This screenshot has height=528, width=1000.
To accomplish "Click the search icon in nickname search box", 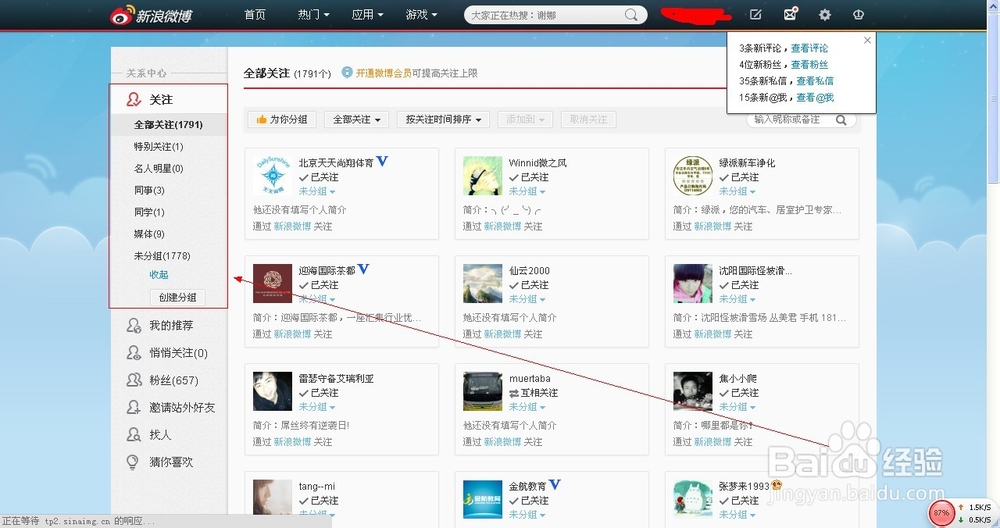I will pyautogui.click(x=841, y=119).
